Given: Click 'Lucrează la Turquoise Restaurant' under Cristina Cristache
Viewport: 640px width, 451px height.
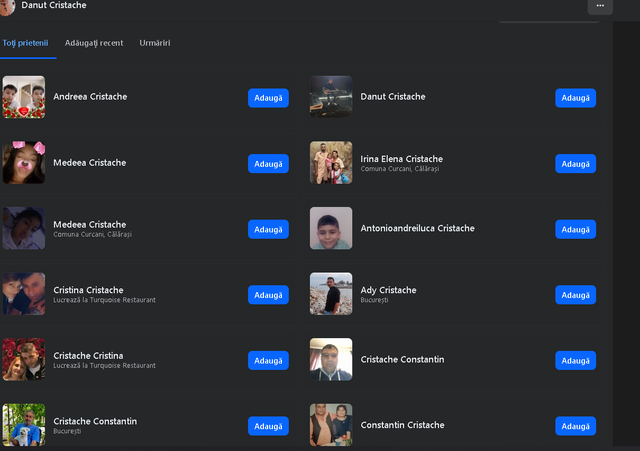Looking at the screenshot, I should coord(104,300).
